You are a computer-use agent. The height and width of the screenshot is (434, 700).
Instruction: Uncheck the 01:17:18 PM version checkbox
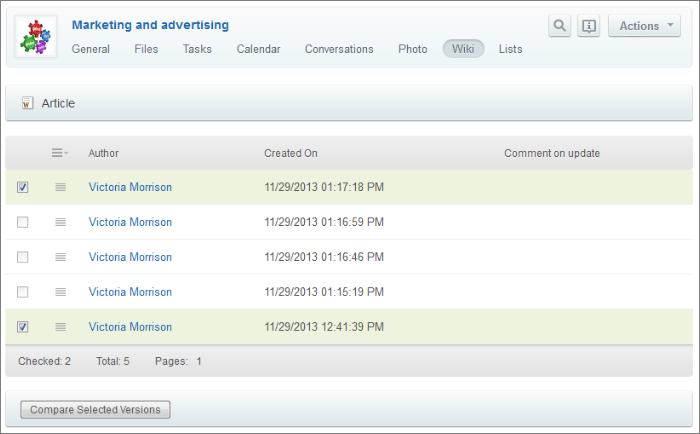pos(23,187)
